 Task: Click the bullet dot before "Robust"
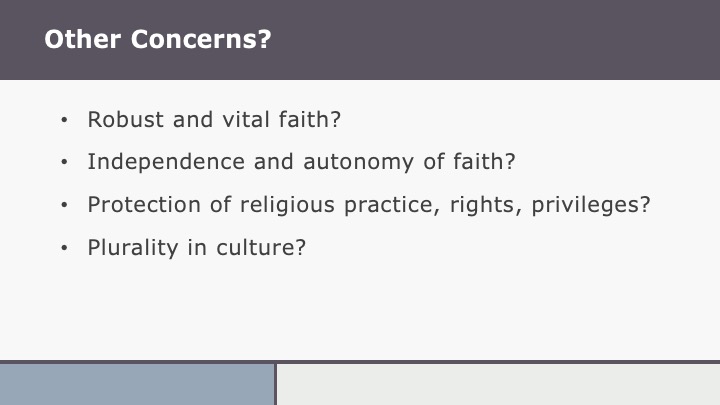pyautogui.click(x=65, y=121)
